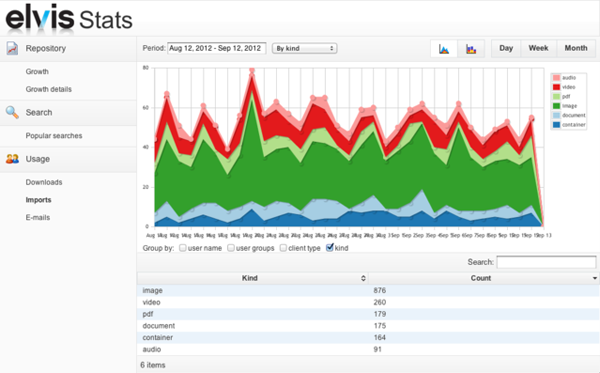The image size is (600, 373).
Task: Click the count value 91
Action: click(377, 349)
